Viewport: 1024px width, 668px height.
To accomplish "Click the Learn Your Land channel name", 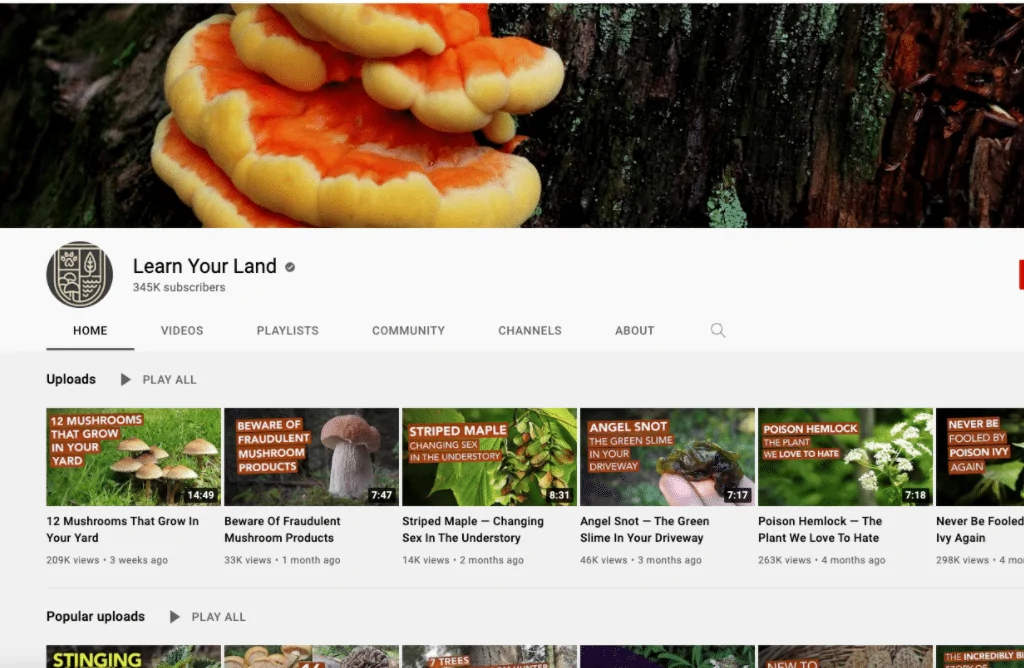I will coord(204,266).
